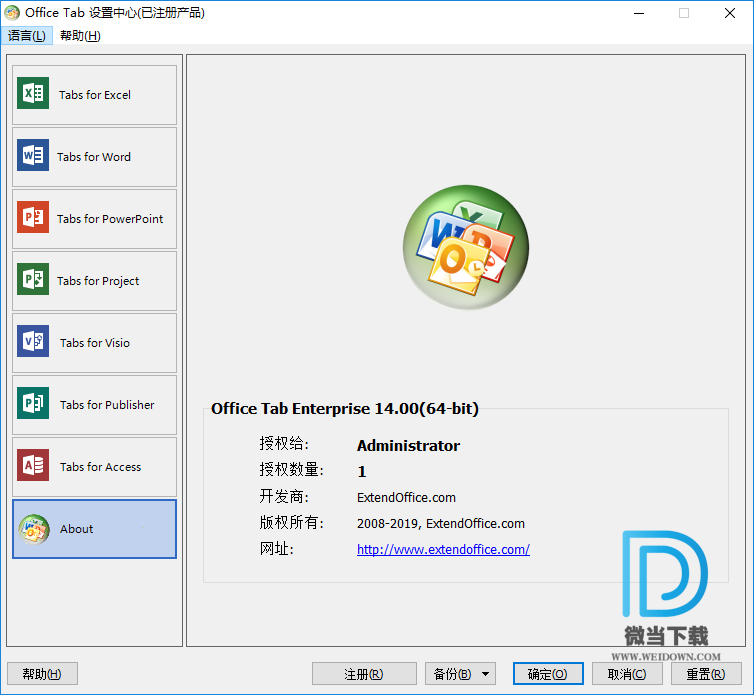Viewport: 754px width, 695px height.
Task: Click the 注册(R) register button
Action: [364, 674]
